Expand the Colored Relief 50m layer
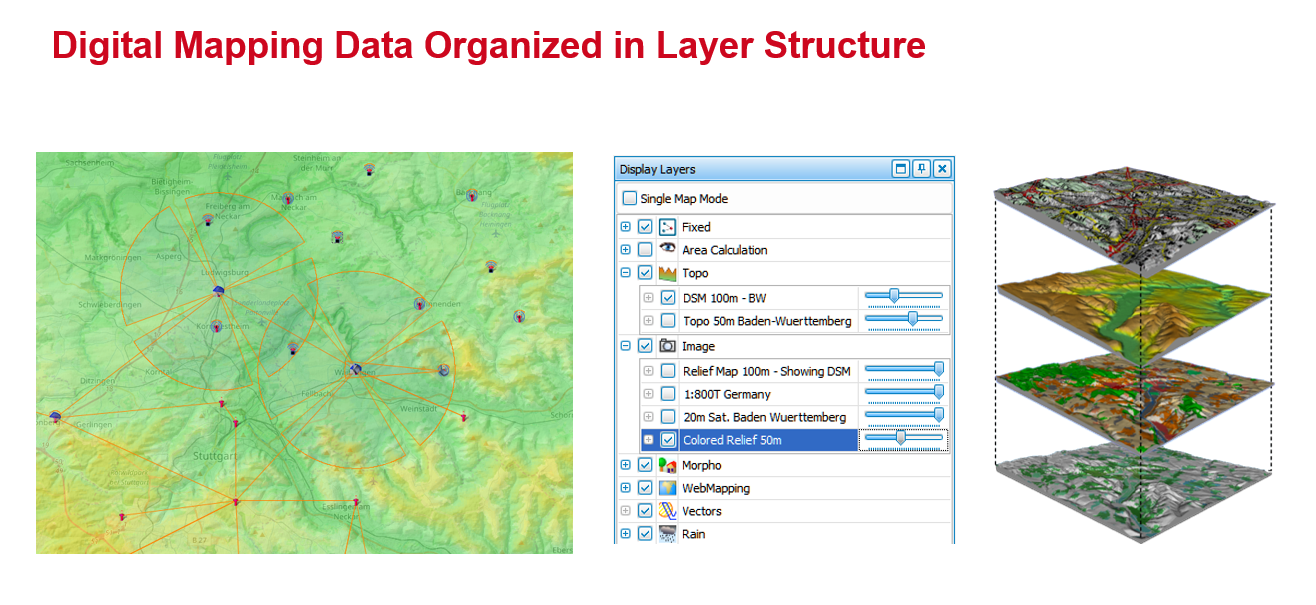The image size is (1316, 605). [x=646, y=438]
